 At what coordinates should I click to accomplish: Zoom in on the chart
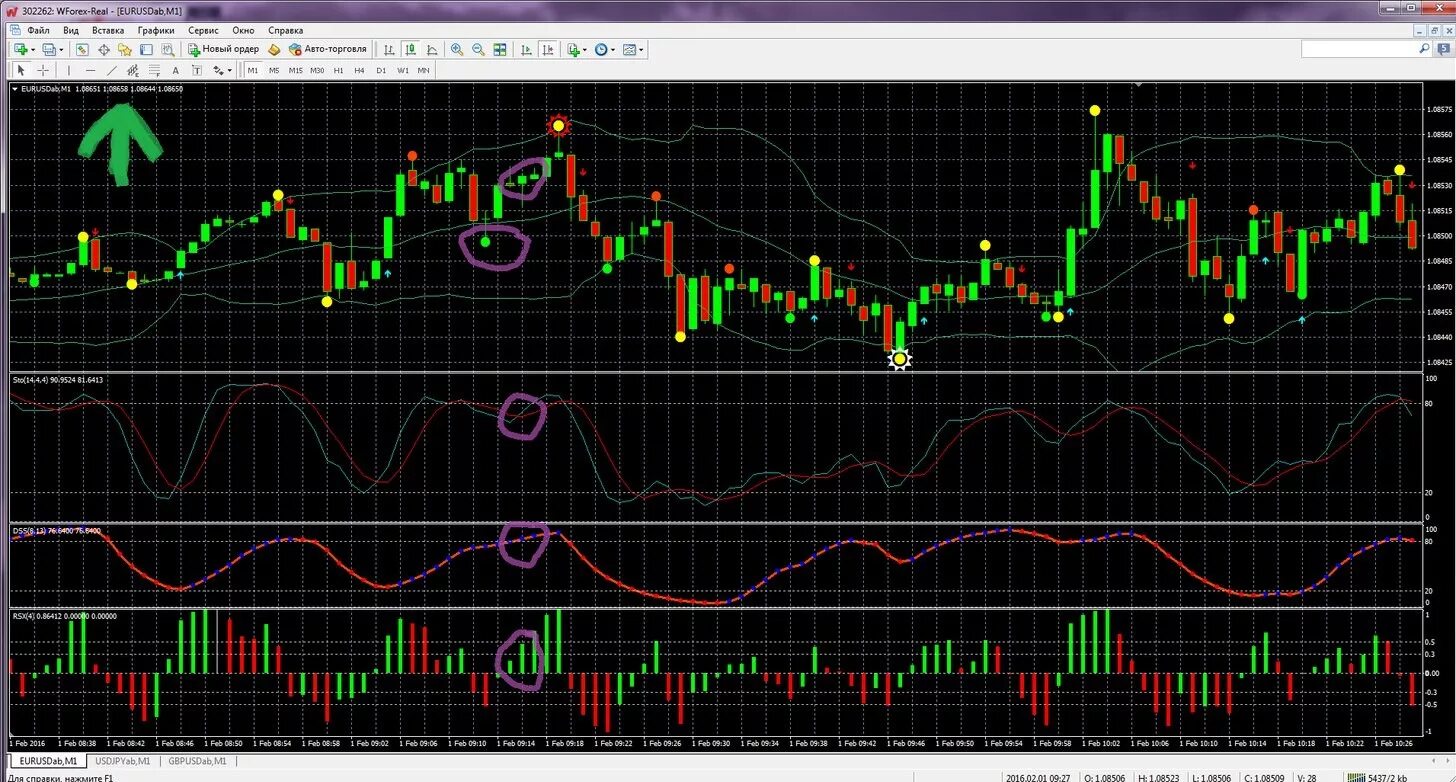457,49
